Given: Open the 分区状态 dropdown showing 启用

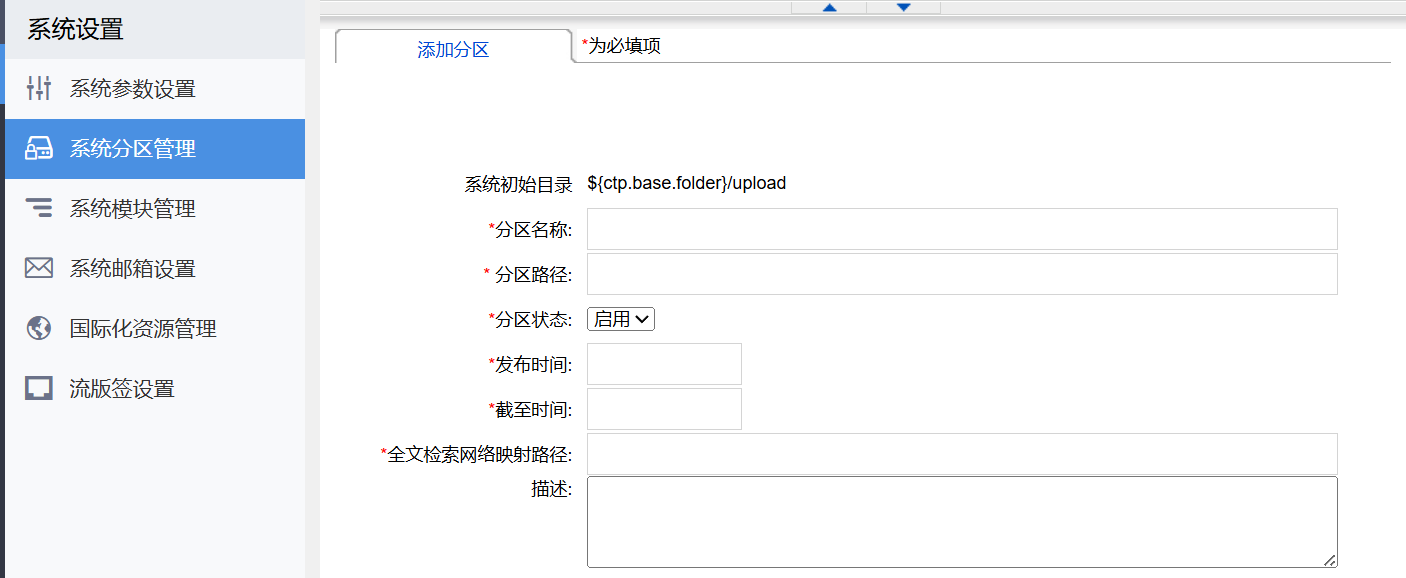Looking at the screenshot, I should click(x=621, y=319).
